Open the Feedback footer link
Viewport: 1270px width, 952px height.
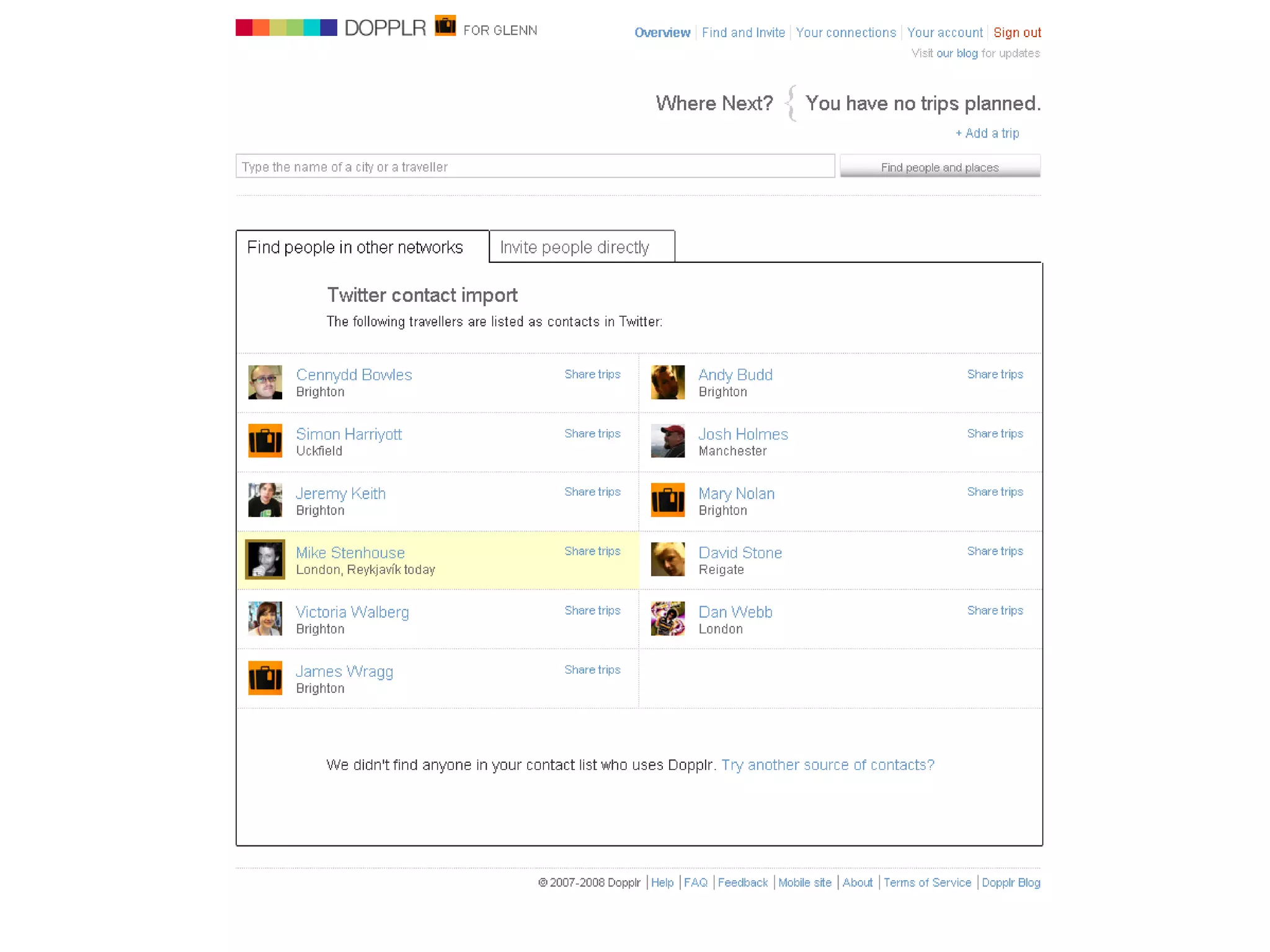click(742, 883)
